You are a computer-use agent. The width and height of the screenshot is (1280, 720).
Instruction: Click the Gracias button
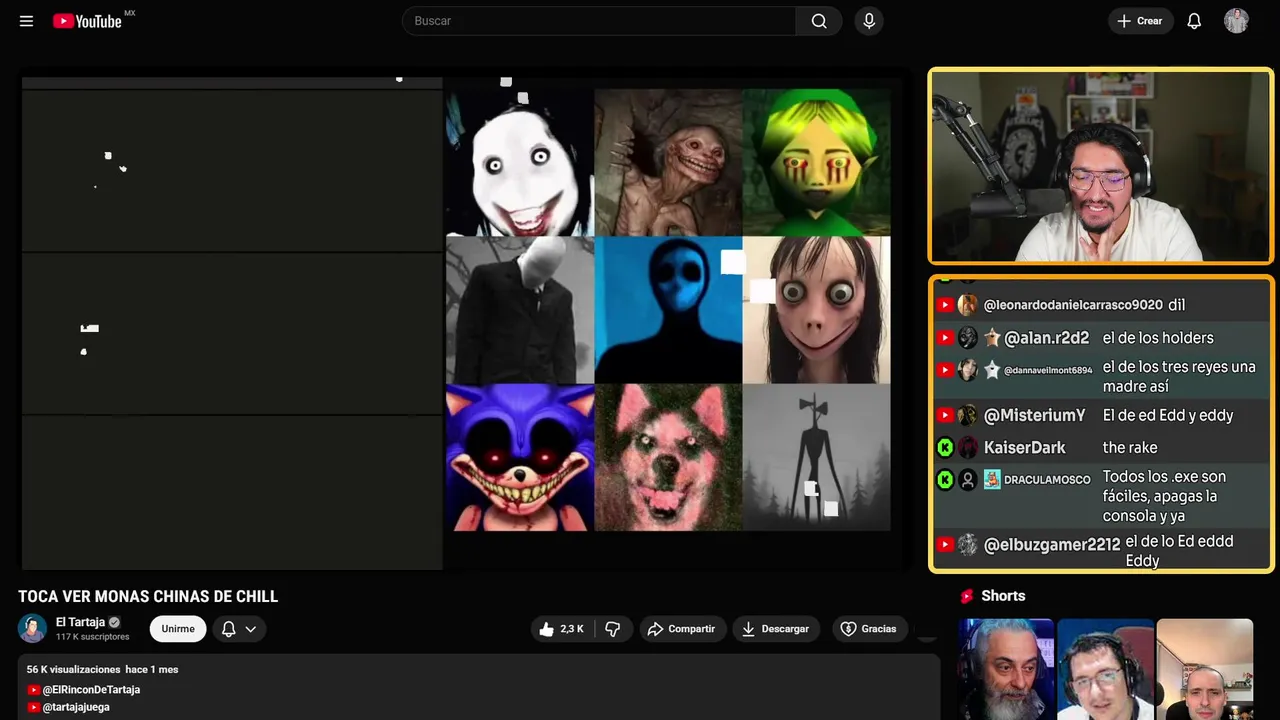pyautogui.click(x=869, y=629)
